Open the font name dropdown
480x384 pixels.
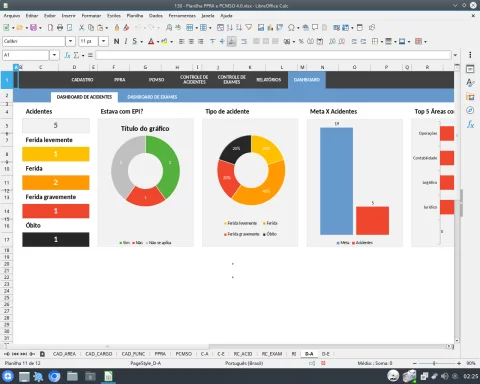(70, 41)
